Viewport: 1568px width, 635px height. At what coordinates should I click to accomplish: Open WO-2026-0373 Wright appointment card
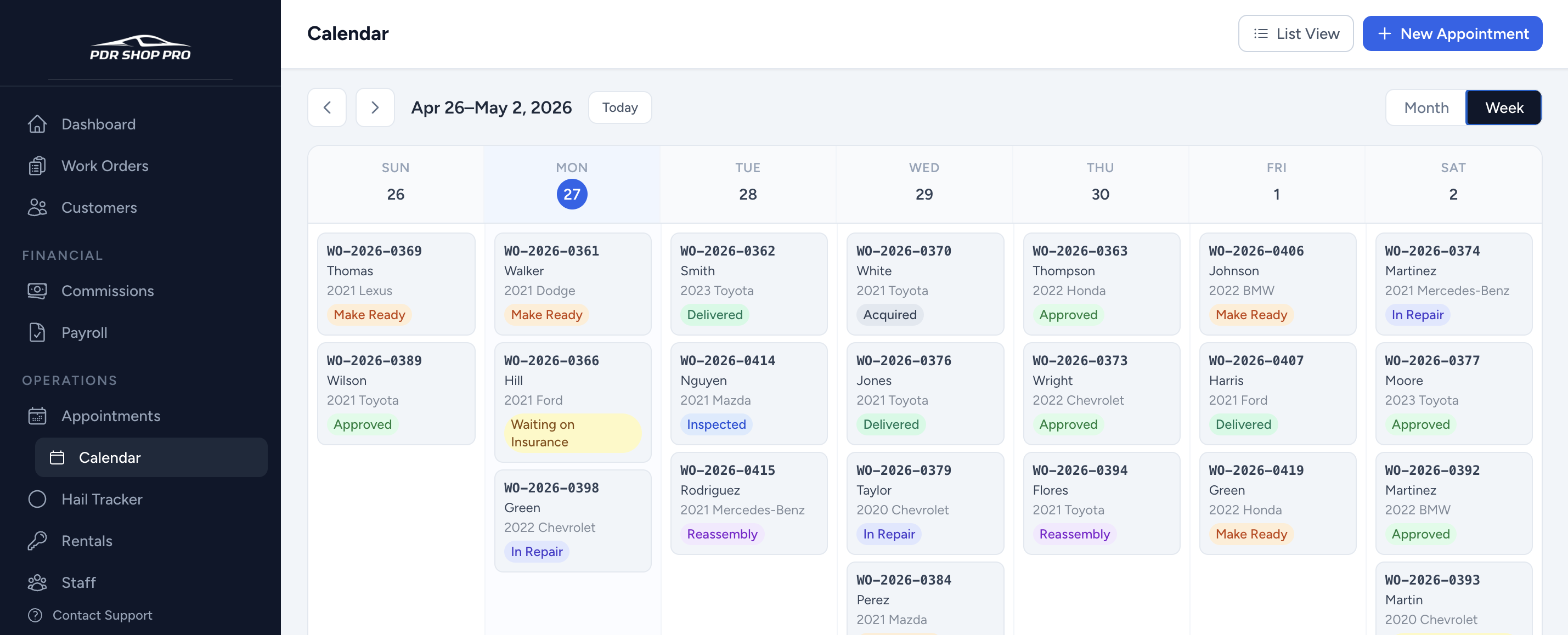(x=1102, y=394)
